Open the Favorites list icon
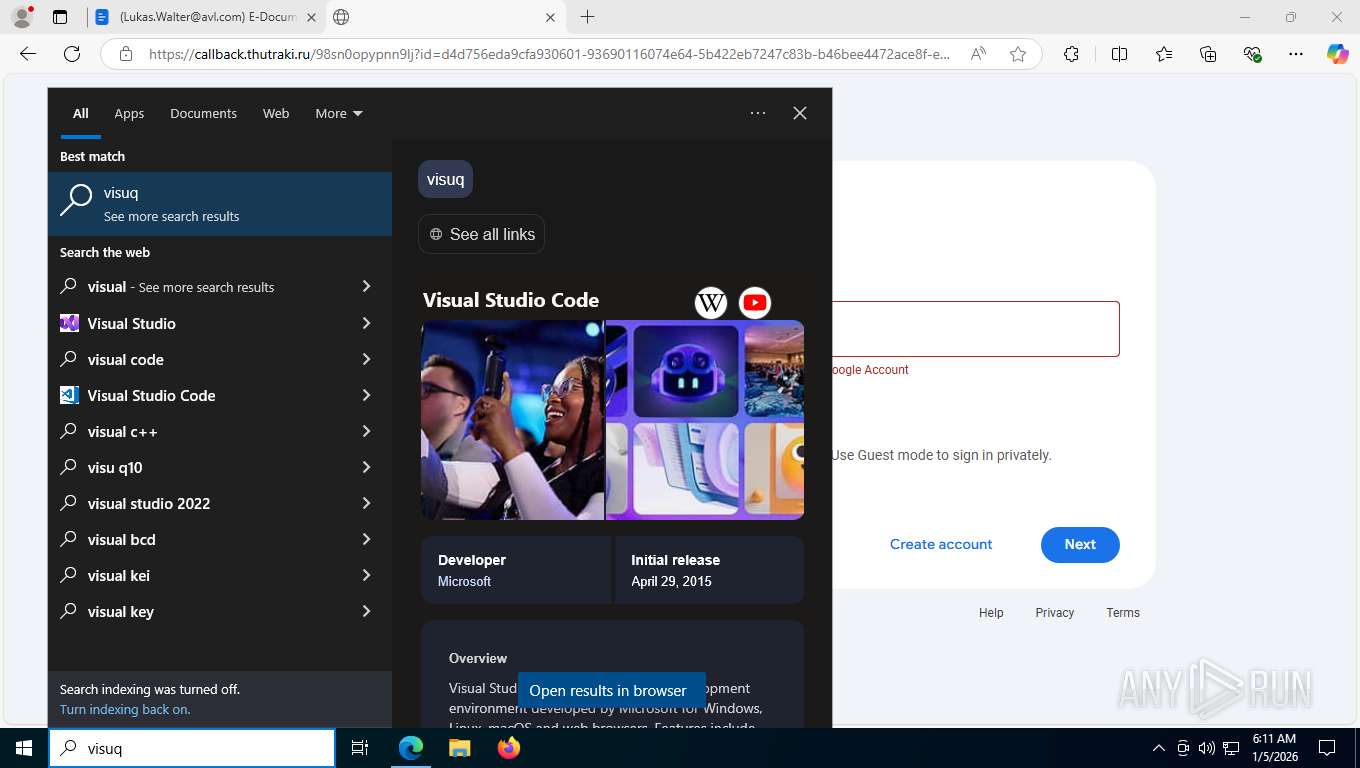This screenshot has height=768, width=1360. [x=1164, y=54]
